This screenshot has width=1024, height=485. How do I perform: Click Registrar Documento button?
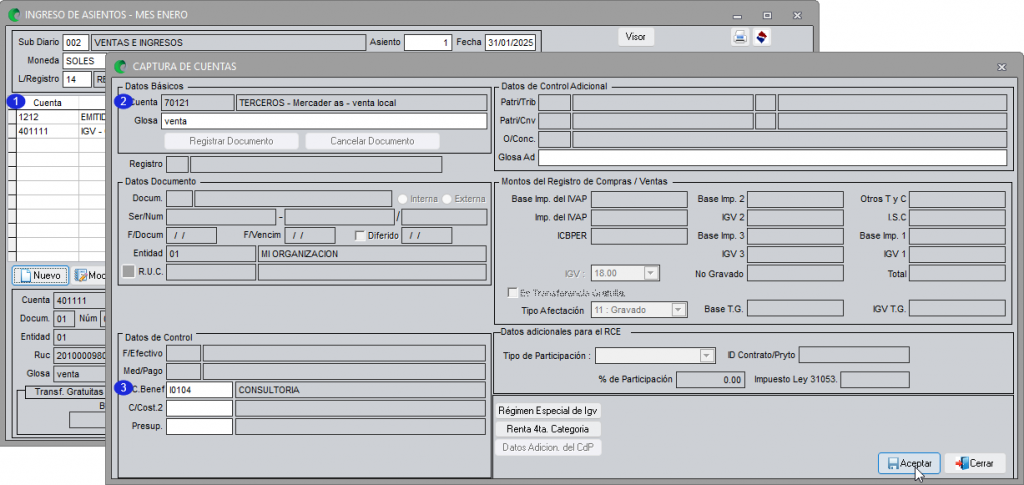(x=231, y=141)
